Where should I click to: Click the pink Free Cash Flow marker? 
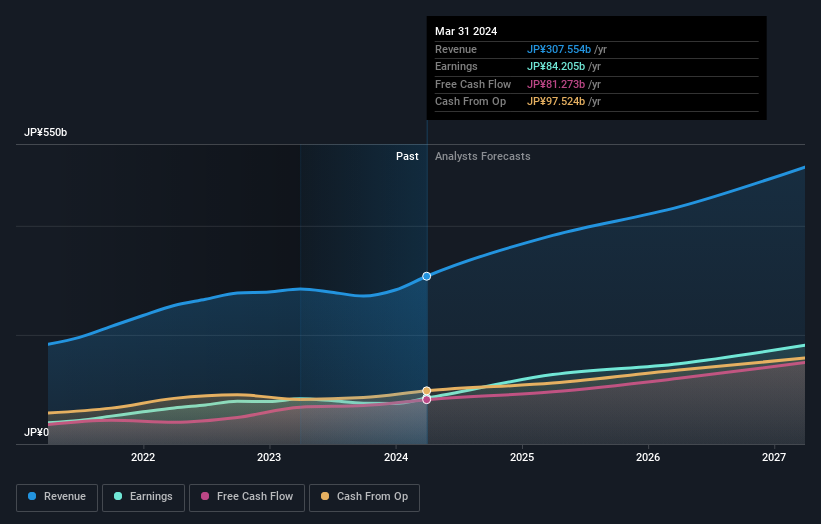(x=427, y=399)
